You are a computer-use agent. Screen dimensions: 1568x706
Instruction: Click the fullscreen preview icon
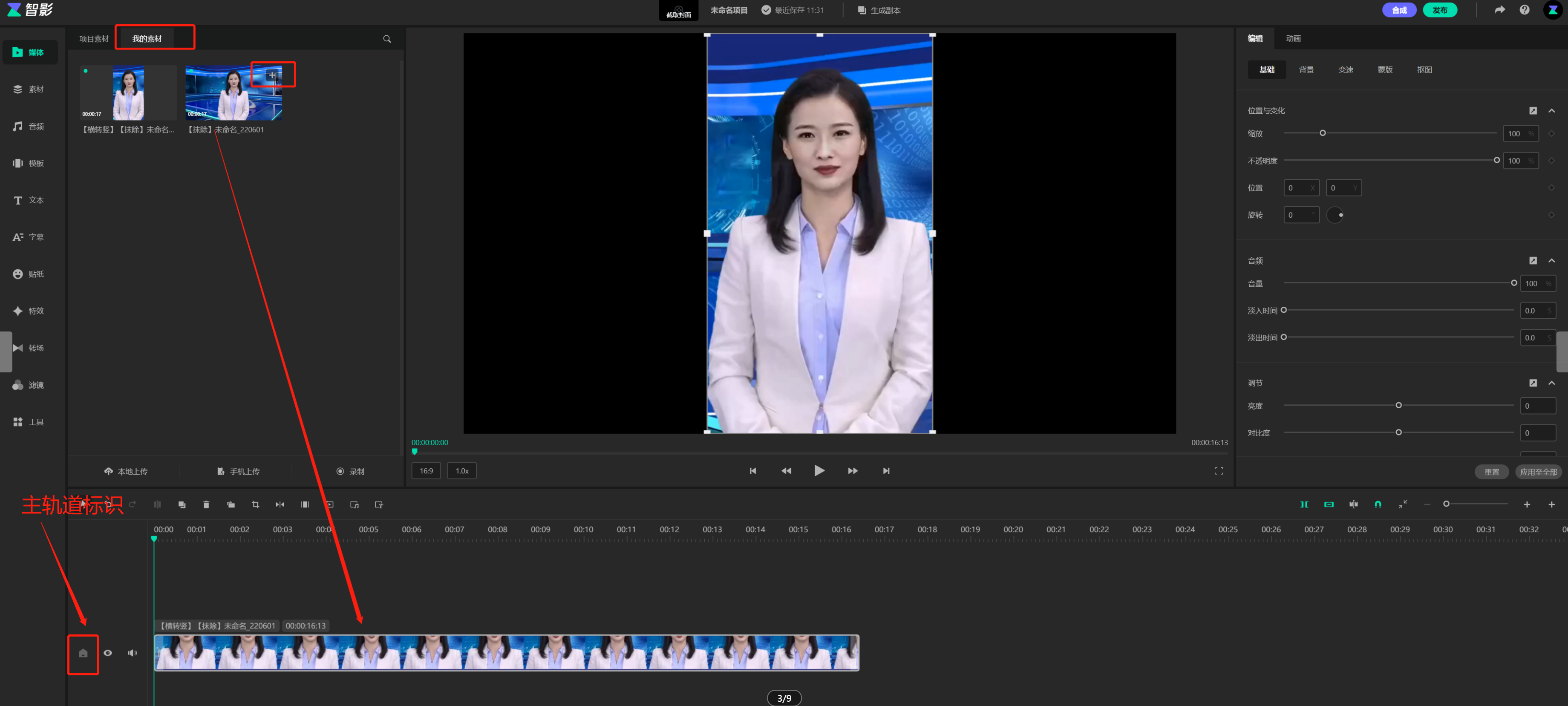(1219, 471)
